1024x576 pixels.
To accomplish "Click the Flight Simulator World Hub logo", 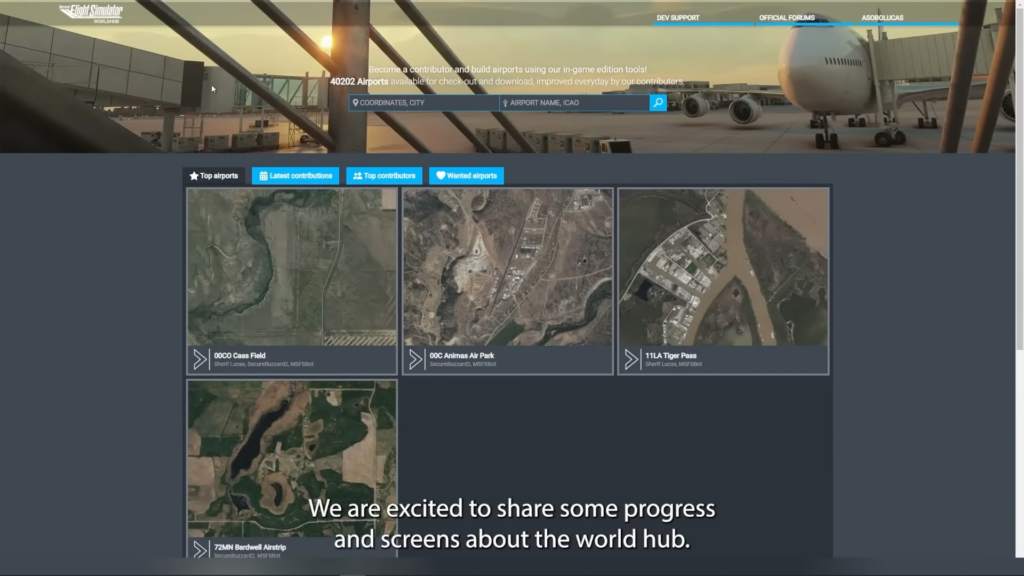I will coord(91,13).
